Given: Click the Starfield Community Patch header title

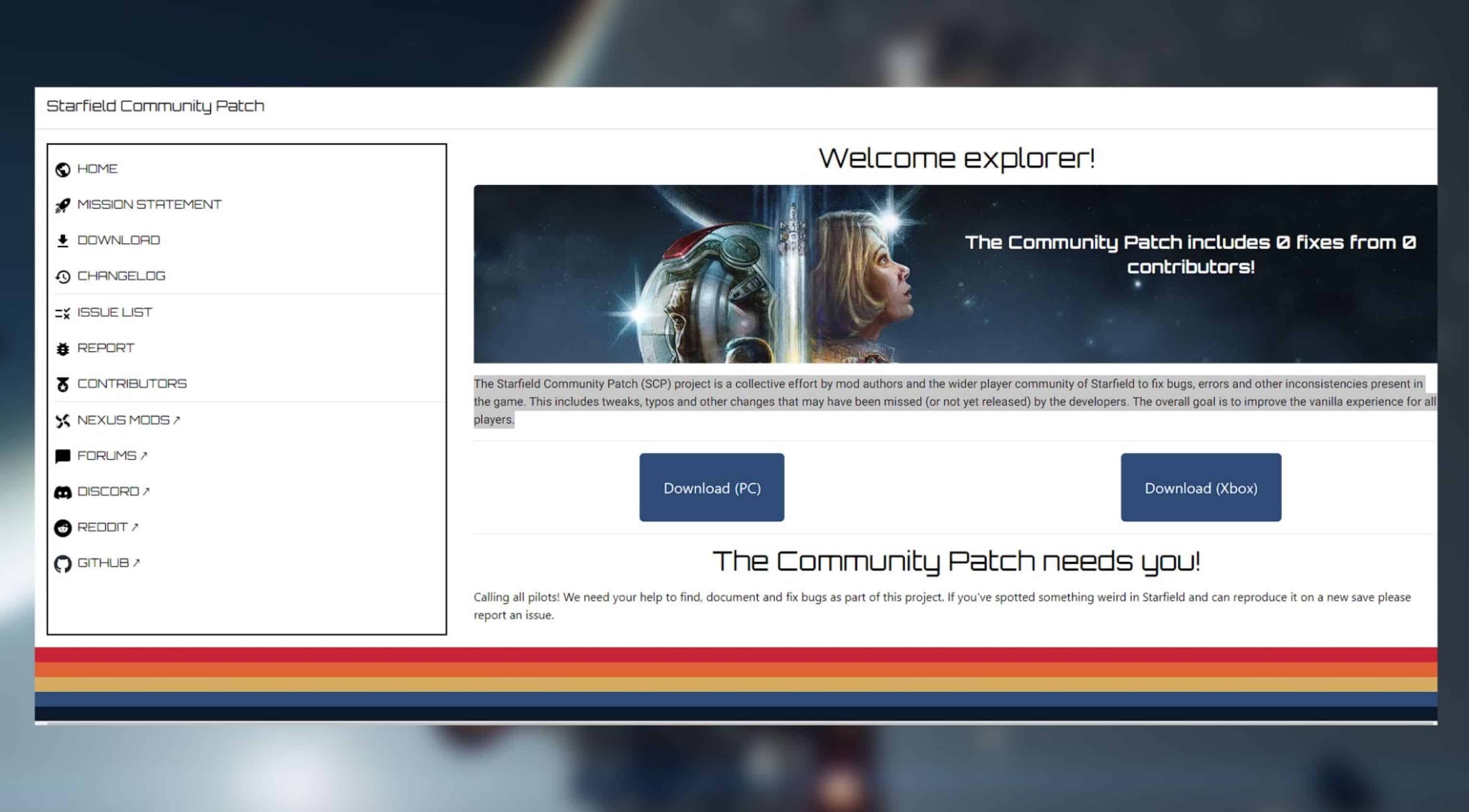Looking at the screenshot, I should pos(155,106).
